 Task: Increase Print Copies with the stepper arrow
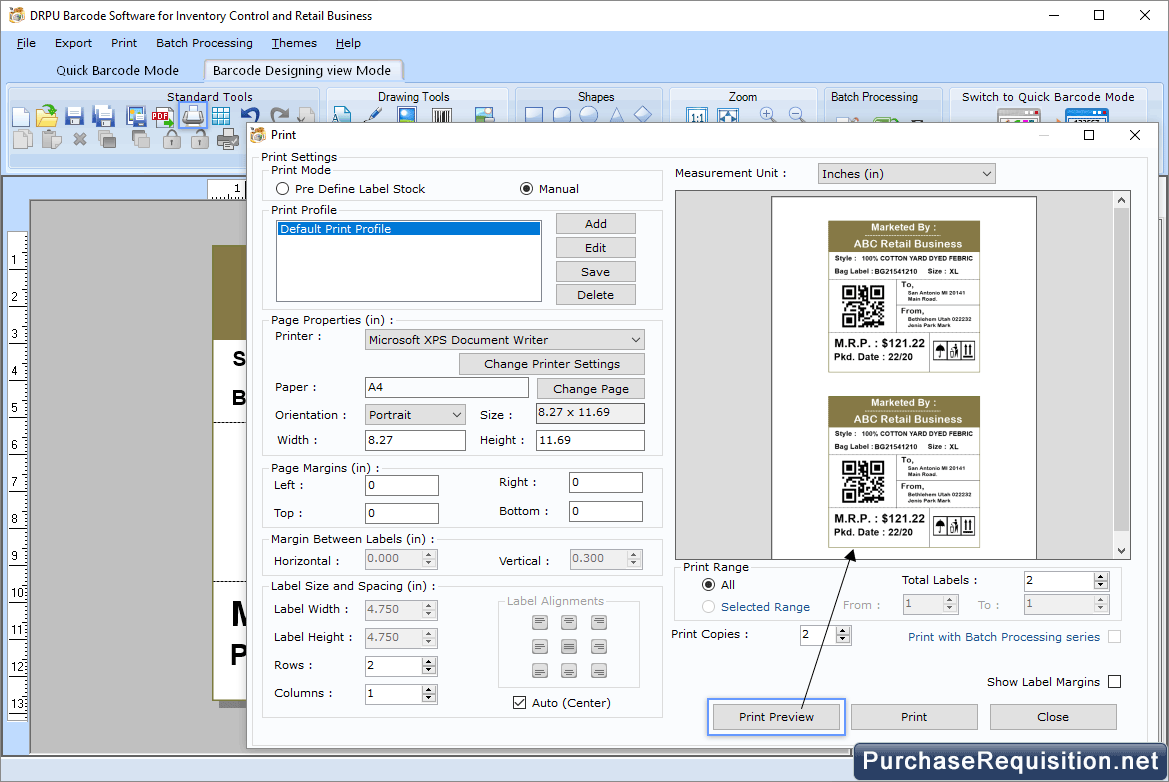(841, 630)
